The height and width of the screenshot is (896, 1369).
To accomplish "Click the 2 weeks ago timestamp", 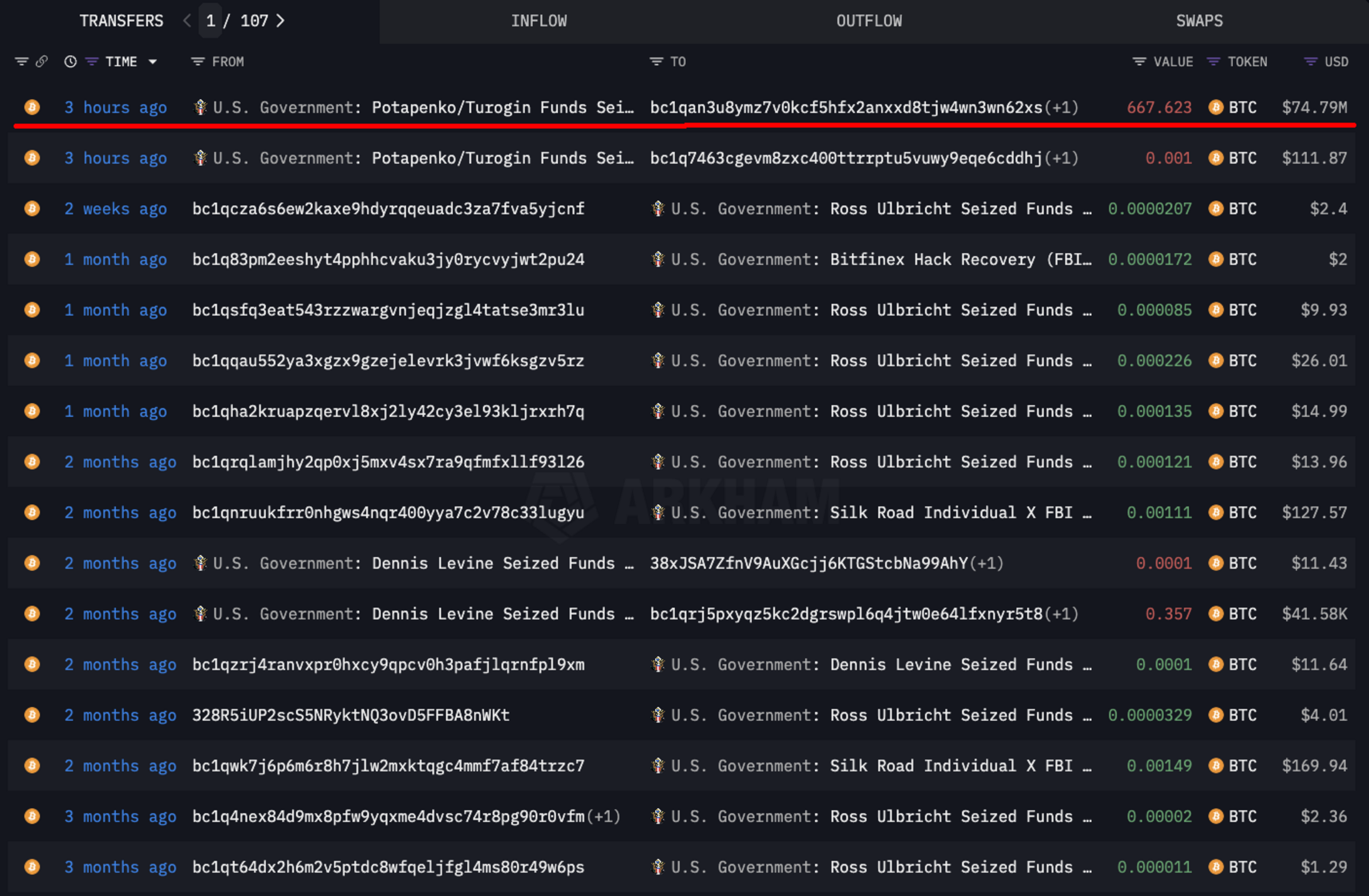I will point(116,209).
